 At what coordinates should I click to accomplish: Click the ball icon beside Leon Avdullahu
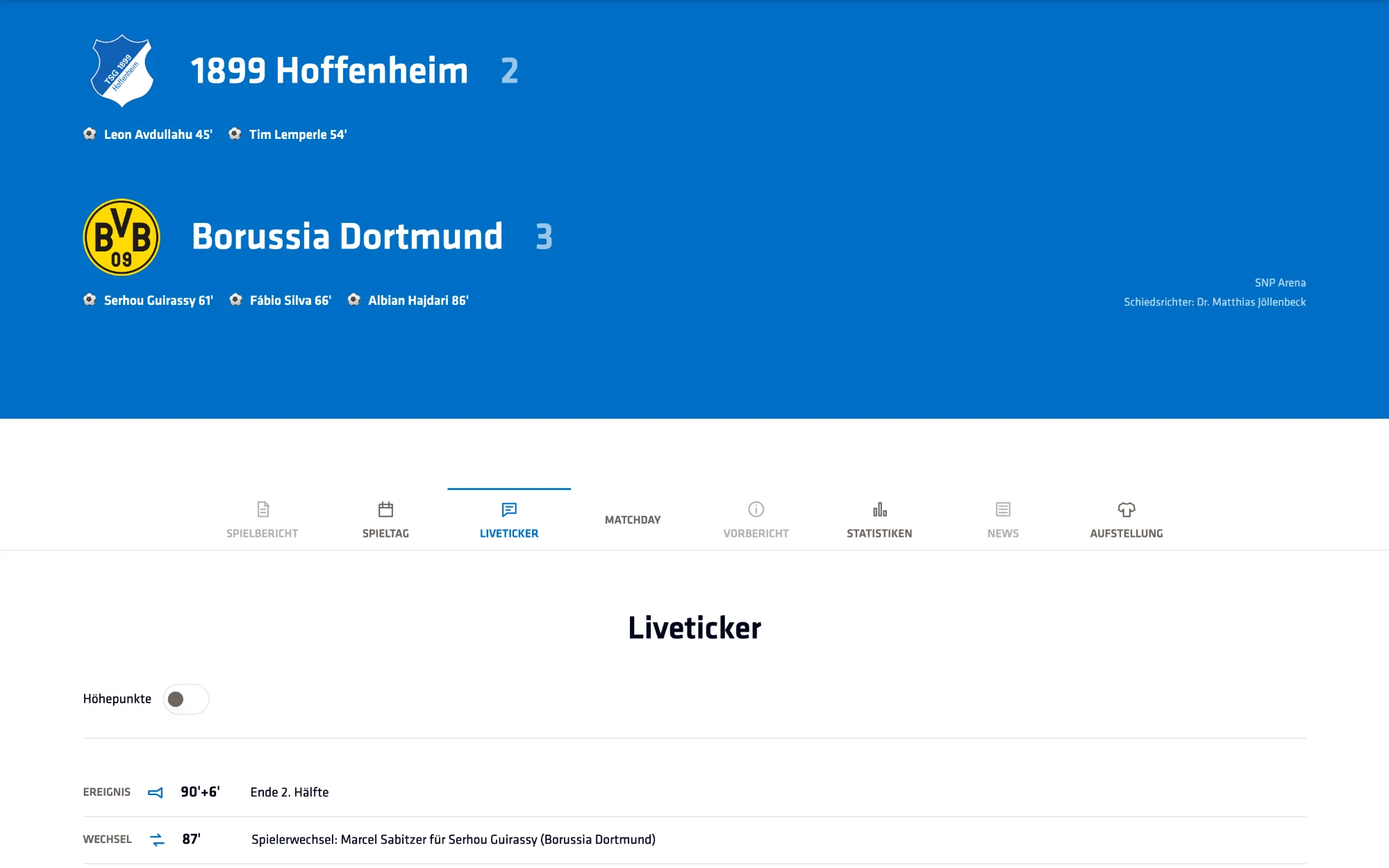[x=90, y=134]
